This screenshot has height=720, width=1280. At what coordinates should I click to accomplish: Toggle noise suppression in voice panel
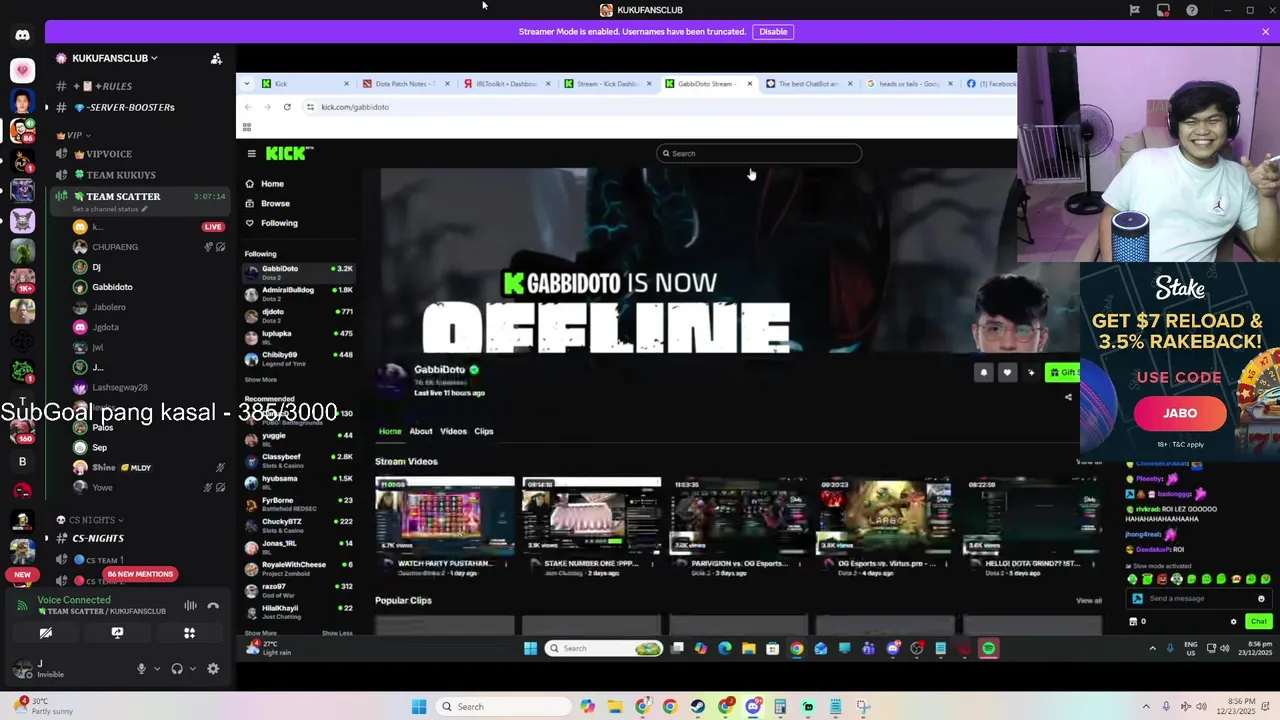tap(190, 605)
